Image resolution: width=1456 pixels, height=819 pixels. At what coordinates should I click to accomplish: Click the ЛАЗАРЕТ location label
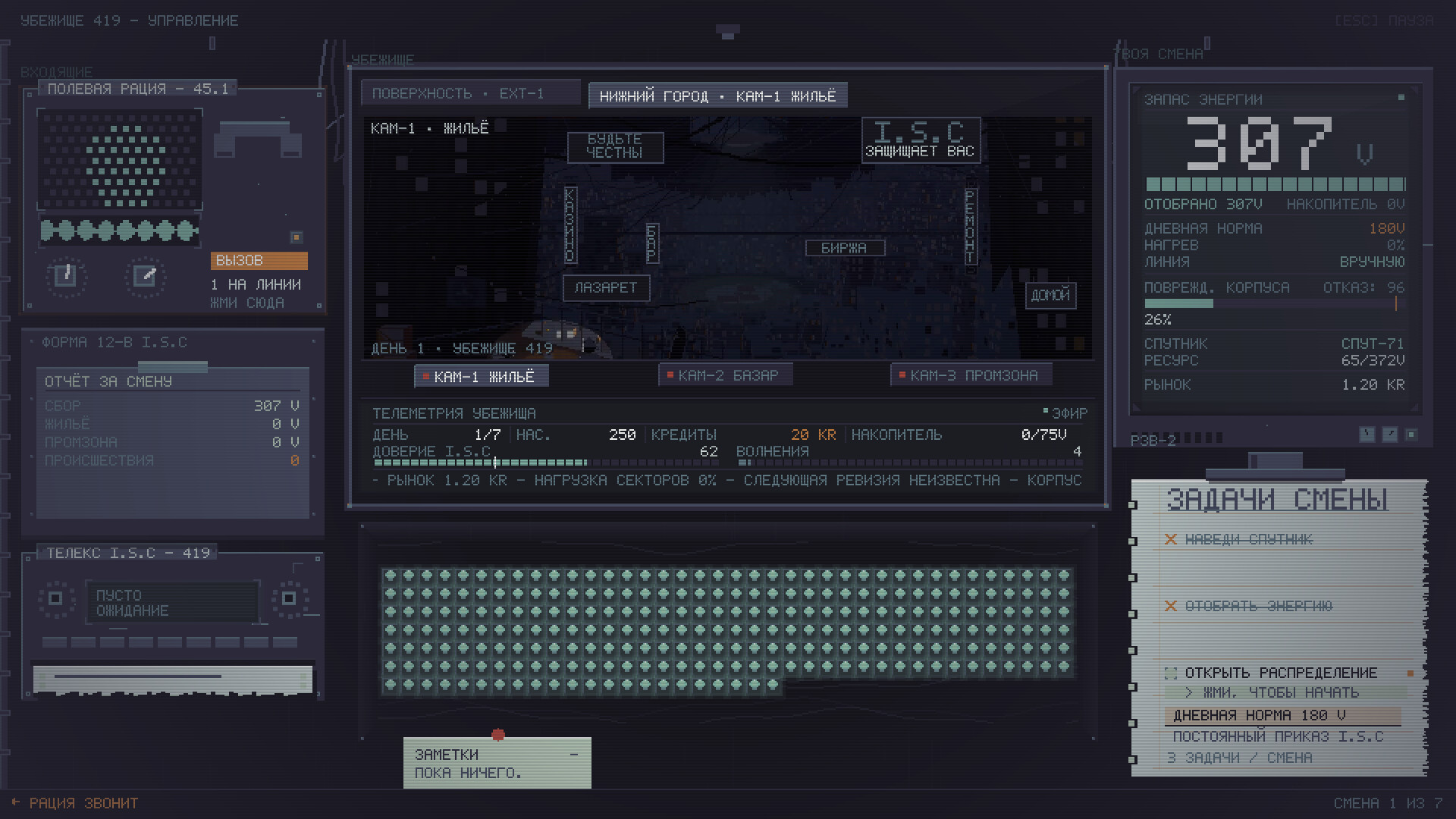(x=606, y=288)
